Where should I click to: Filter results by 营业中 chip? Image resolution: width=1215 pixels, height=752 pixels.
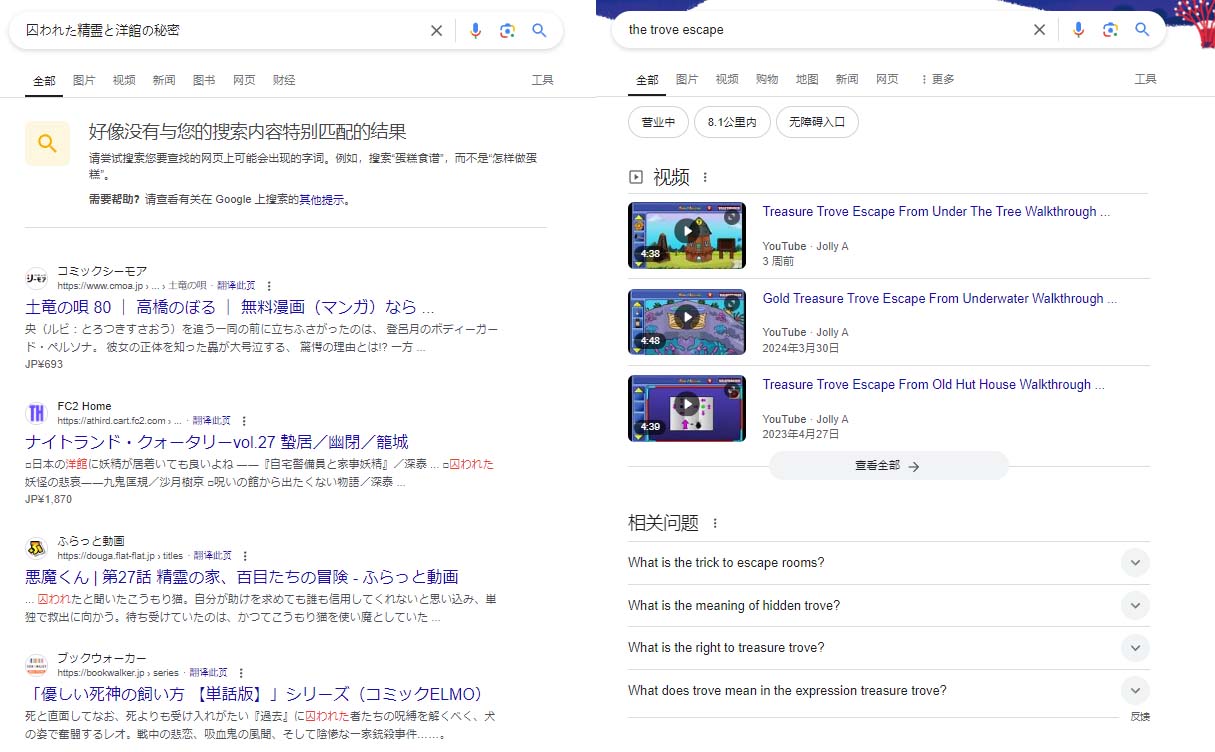(658, 121)
